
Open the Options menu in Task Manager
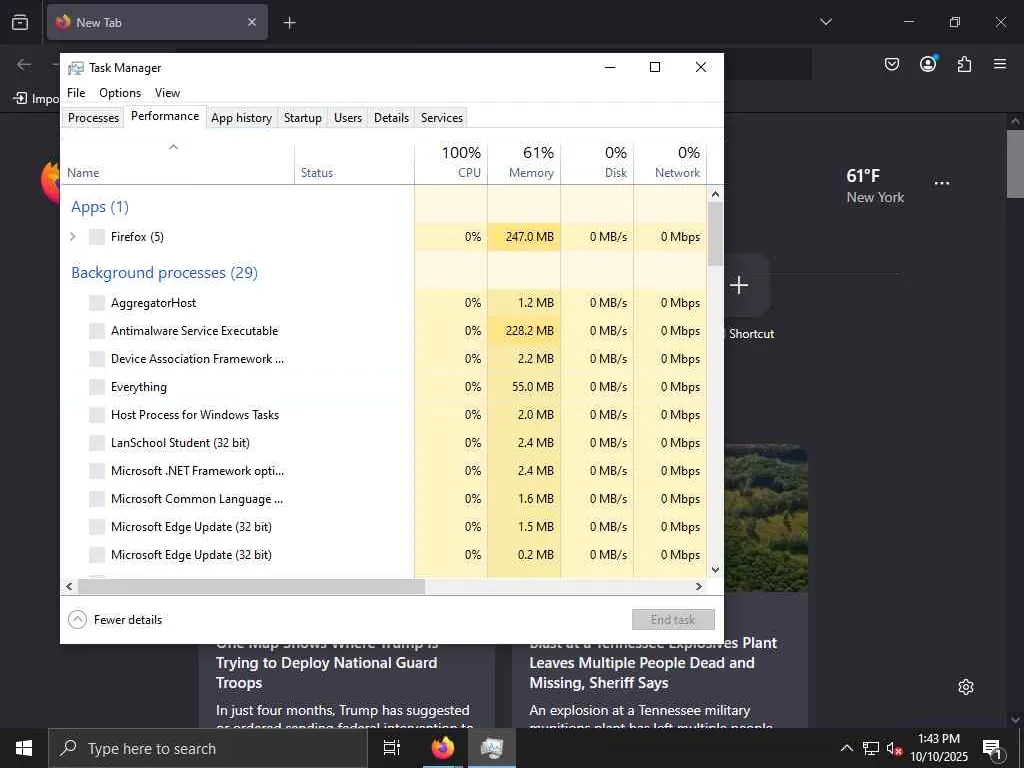click(x=120, y=93)
